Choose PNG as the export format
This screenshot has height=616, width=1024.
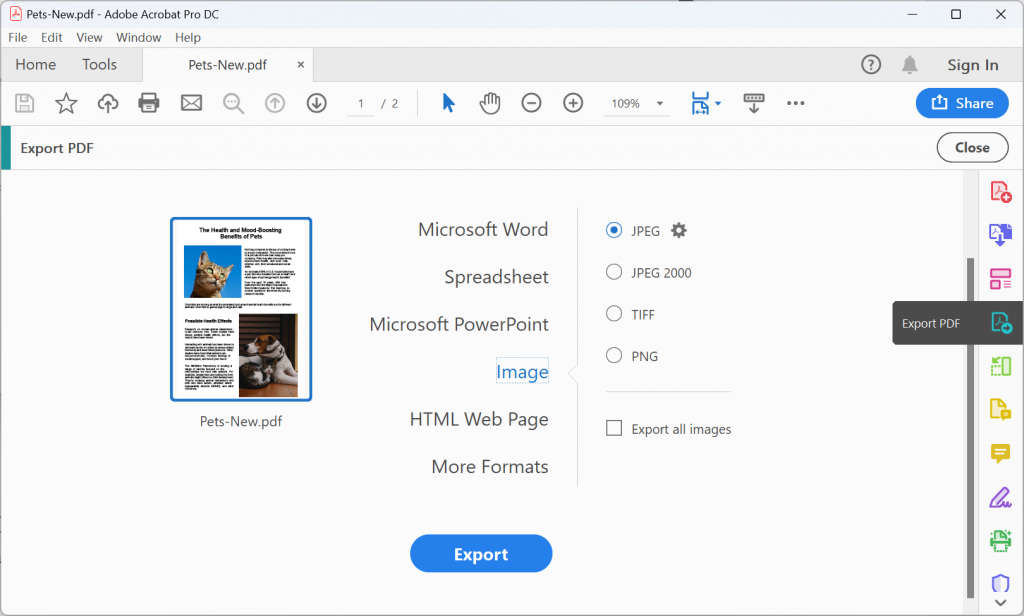[615, 356]
